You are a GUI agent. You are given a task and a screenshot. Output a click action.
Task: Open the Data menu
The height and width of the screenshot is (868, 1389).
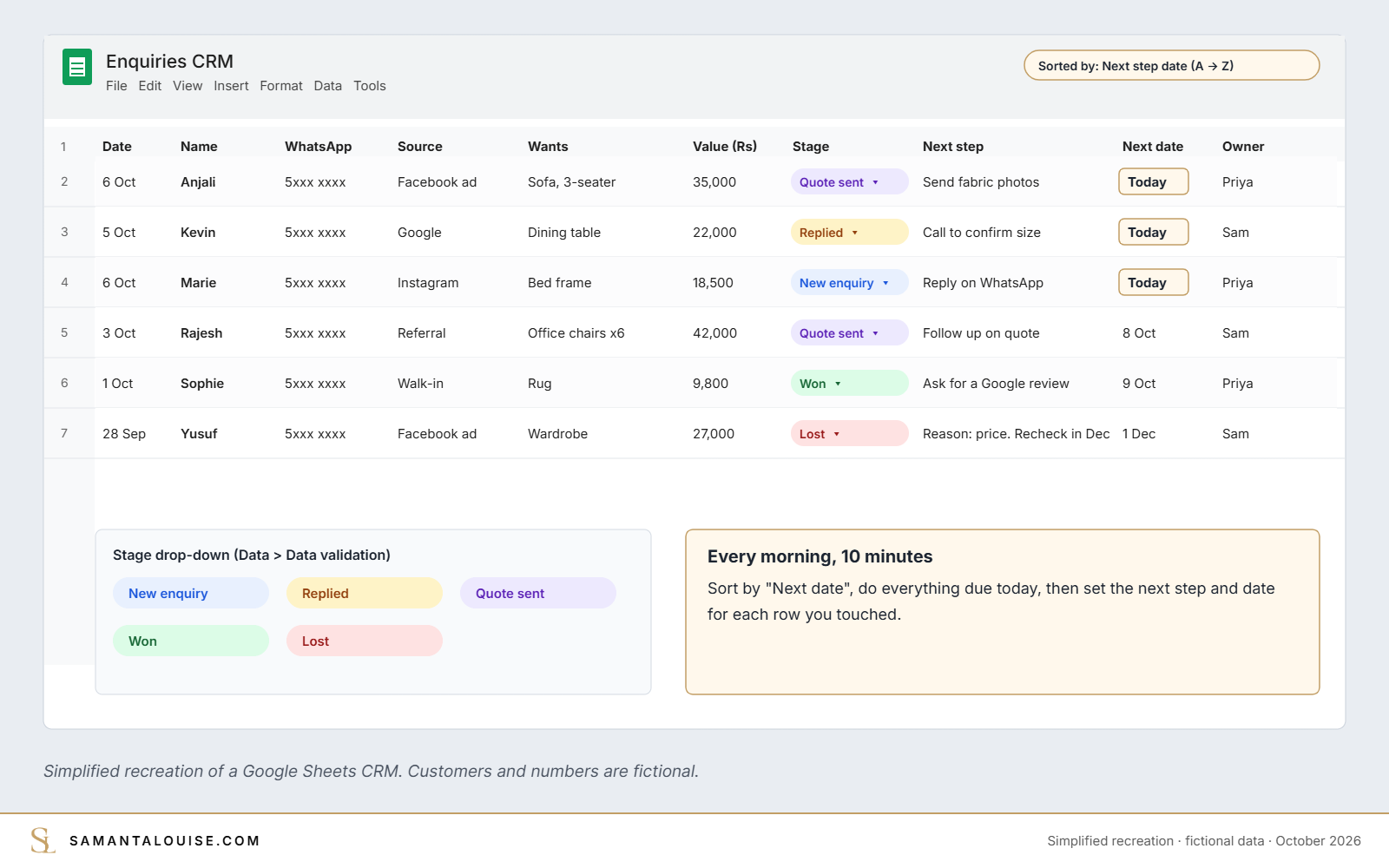coord(328,86)
